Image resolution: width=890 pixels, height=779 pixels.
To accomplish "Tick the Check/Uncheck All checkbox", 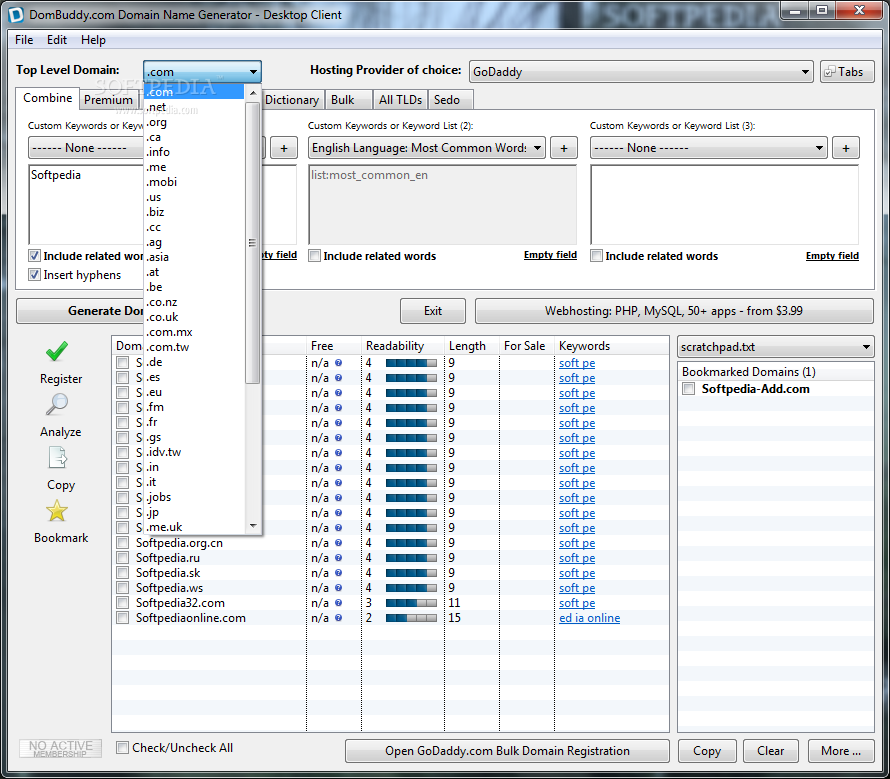I will (122, 748).
